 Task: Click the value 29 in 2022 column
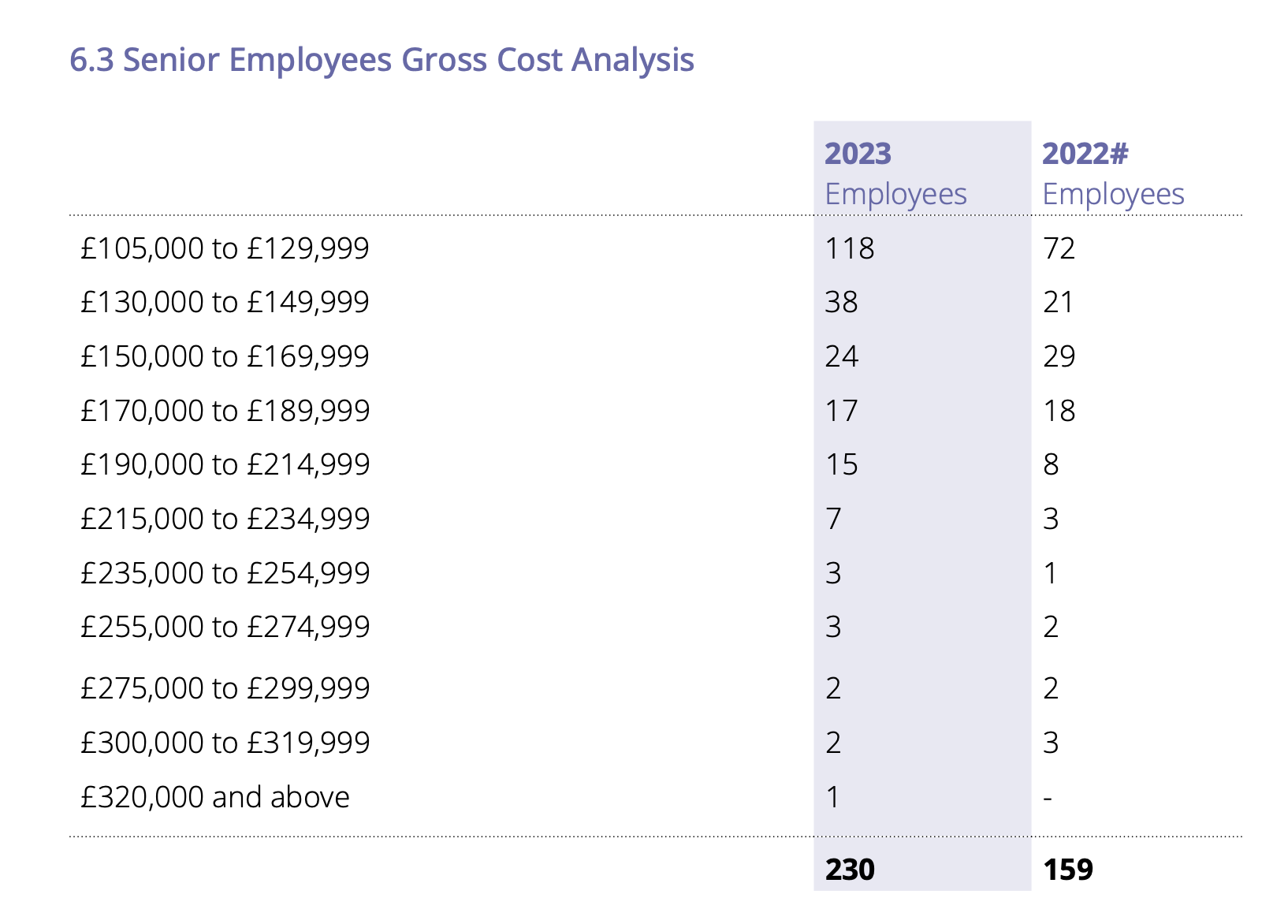[x=1059, y=356]
